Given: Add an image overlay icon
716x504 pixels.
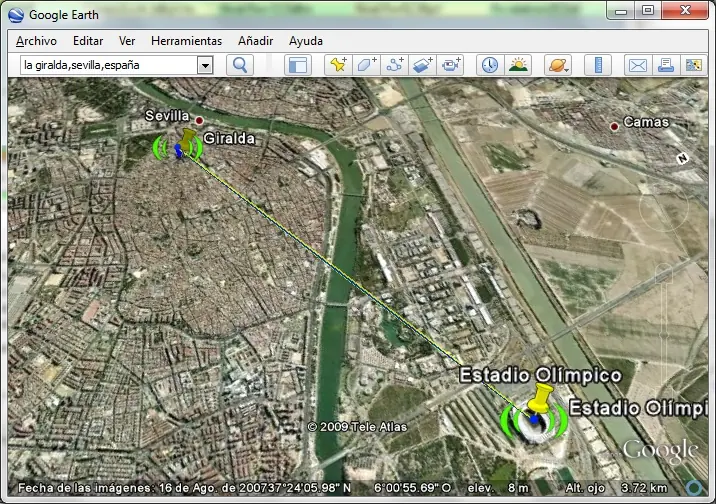Looking at the screenshot, I should pyautogui.click(x=422, y=65).
